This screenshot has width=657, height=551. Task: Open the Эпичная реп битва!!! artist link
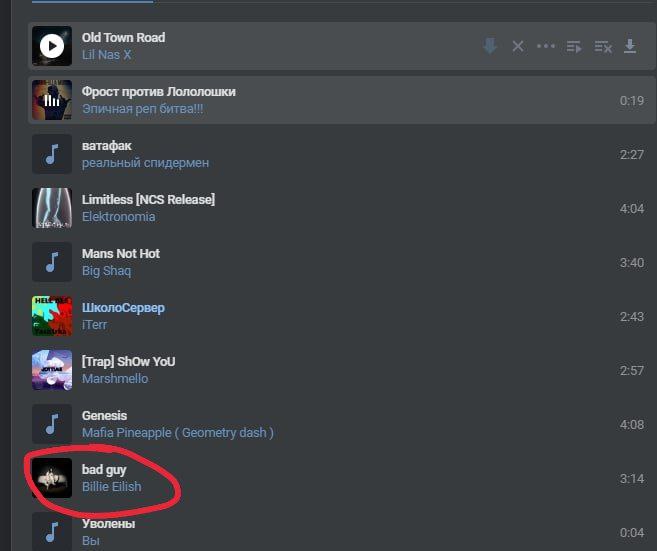pos(142,109)
